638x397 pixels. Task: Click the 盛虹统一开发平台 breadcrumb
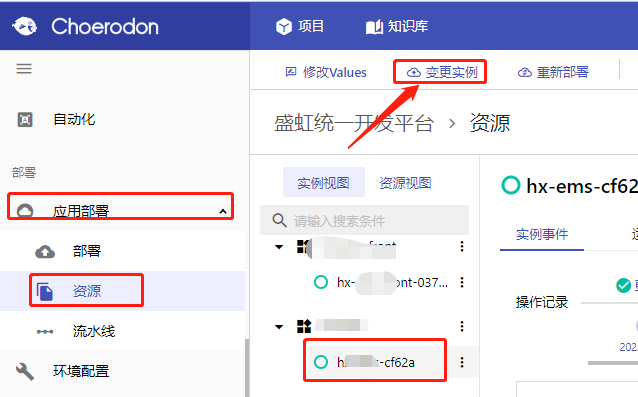tap(354, 123)
